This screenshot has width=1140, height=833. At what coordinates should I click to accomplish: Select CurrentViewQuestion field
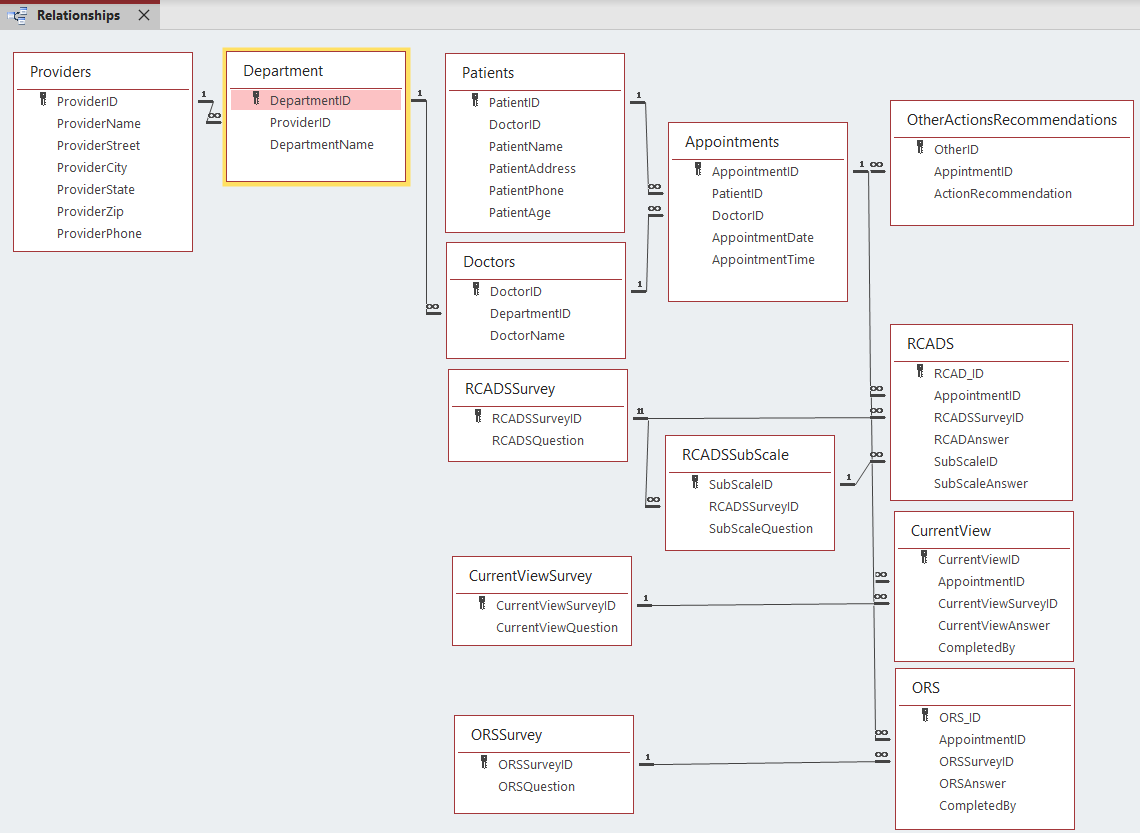pos(557,627)
